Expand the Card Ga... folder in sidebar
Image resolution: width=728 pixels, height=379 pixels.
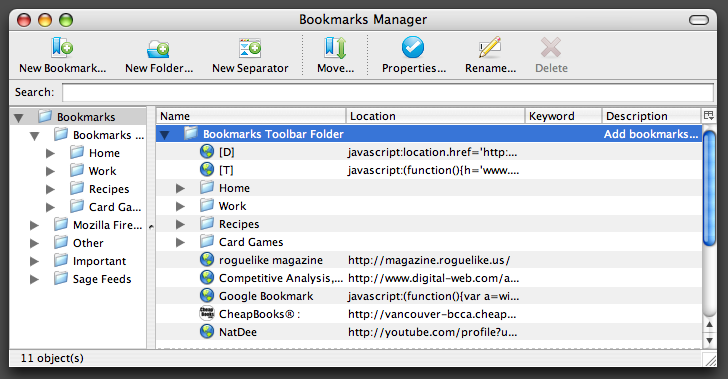click(x=51, y=207)
